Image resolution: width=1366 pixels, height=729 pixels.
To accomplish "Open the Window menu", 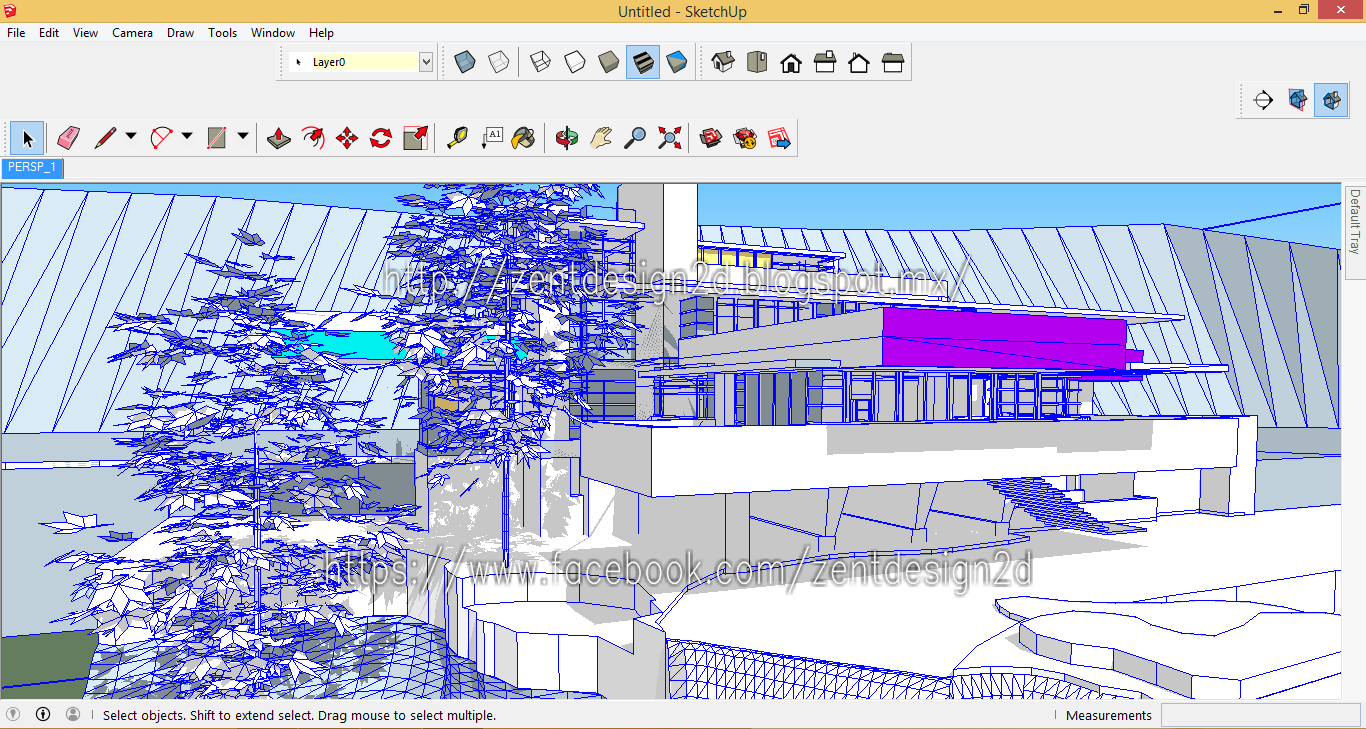I will (273, 33).
